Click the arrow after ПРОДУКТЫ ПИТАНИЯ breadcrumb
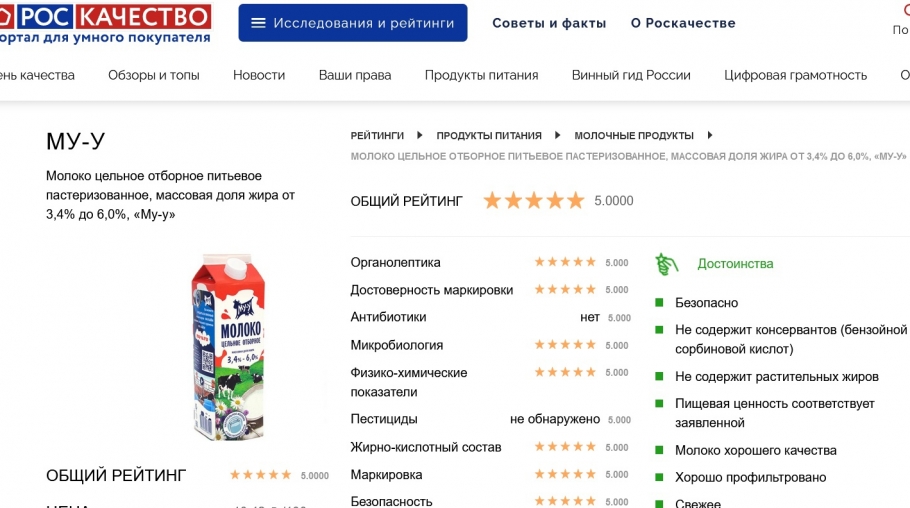Screen dimensions: 910x508 pyautogui.click(x=557, y=135)
